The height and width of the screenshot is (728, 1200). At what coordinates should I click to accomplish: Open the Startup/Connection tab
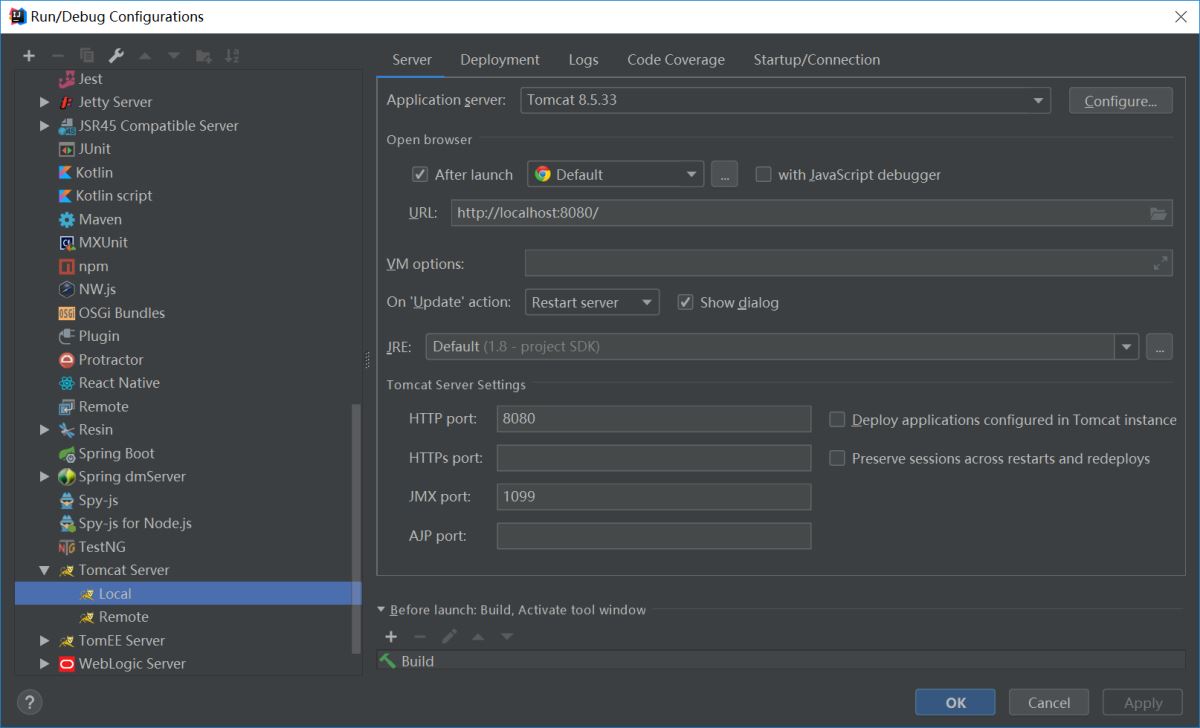817,60
